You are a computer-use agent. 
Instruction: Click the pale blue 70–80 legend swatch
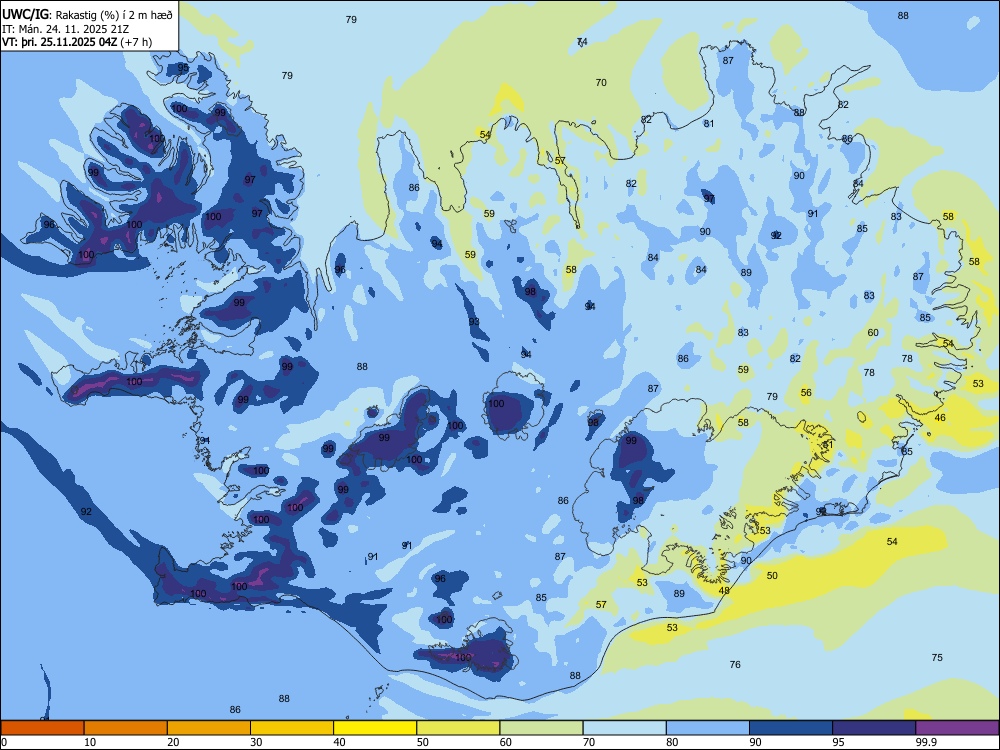tap(624, 728)
